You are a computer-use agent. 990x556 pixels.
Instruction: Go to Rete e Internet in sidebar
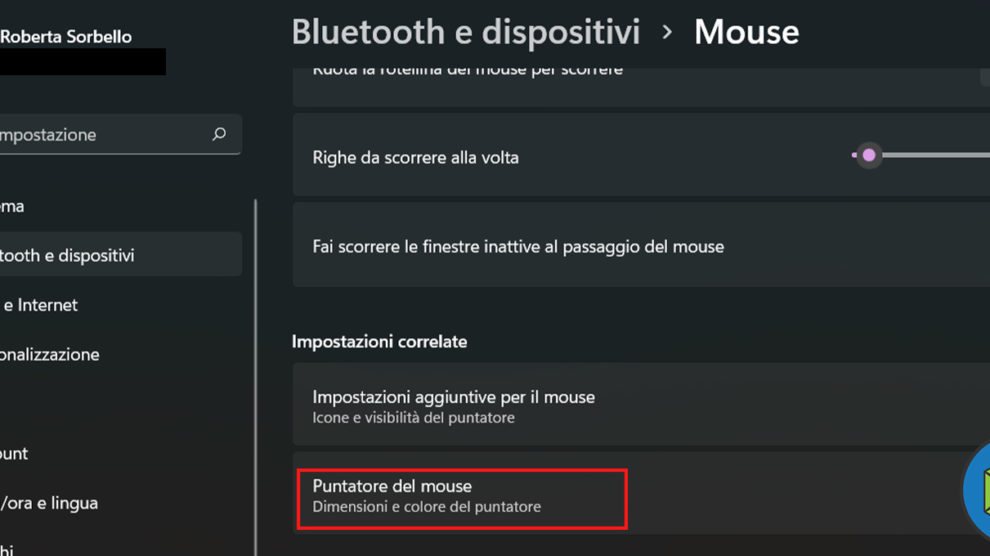40,305
